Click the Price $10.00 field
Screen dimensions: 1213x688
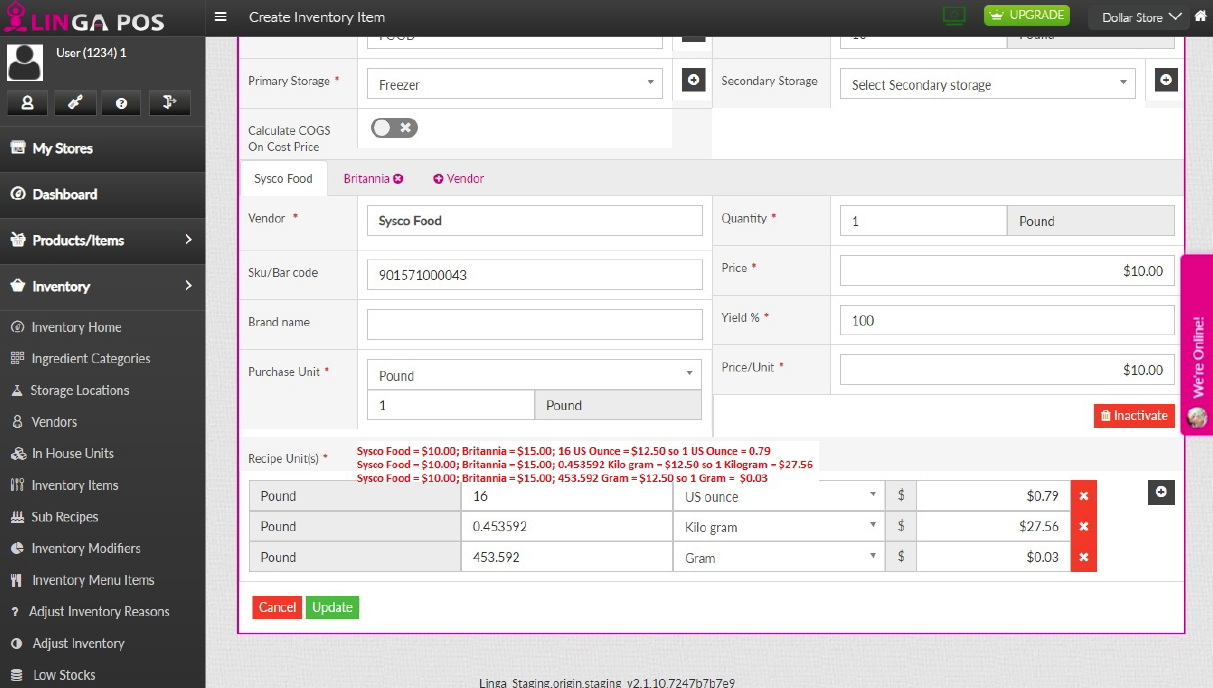point(1007,270)
